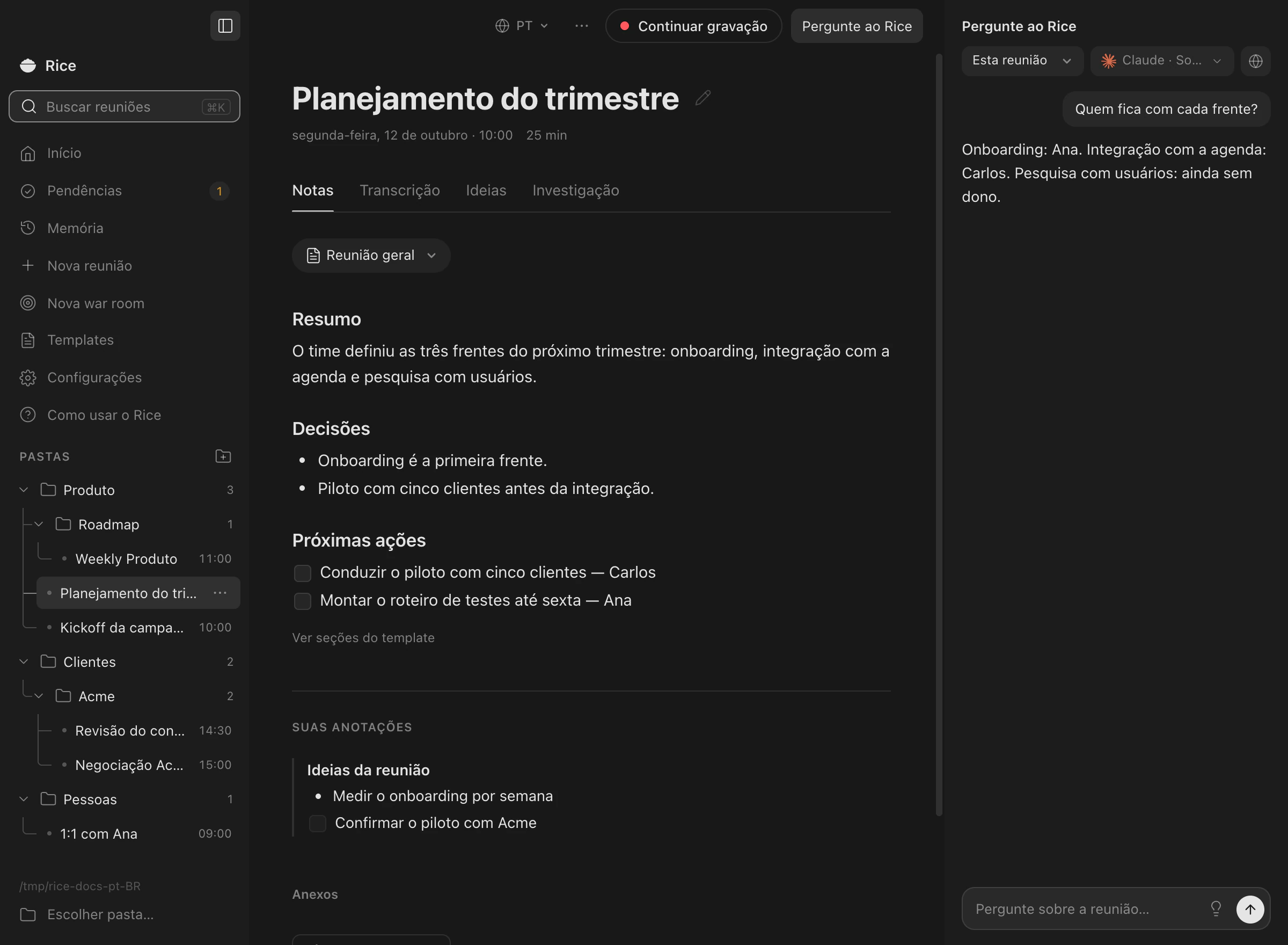Start a Nova reunião

125,265
